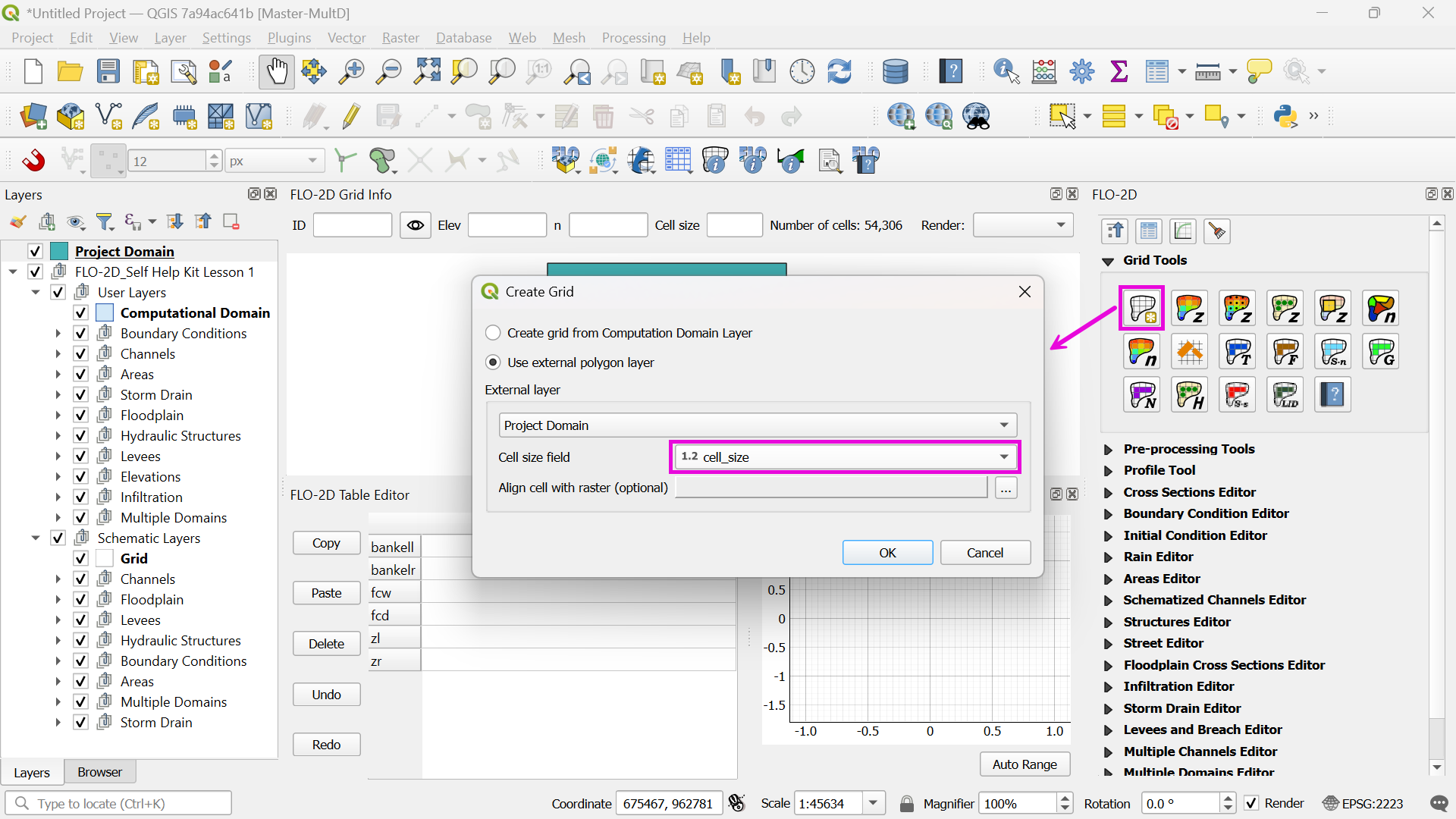Click the Refresh map icon
The height and width of the screenshot is (819, 1456).
[839, 71]
